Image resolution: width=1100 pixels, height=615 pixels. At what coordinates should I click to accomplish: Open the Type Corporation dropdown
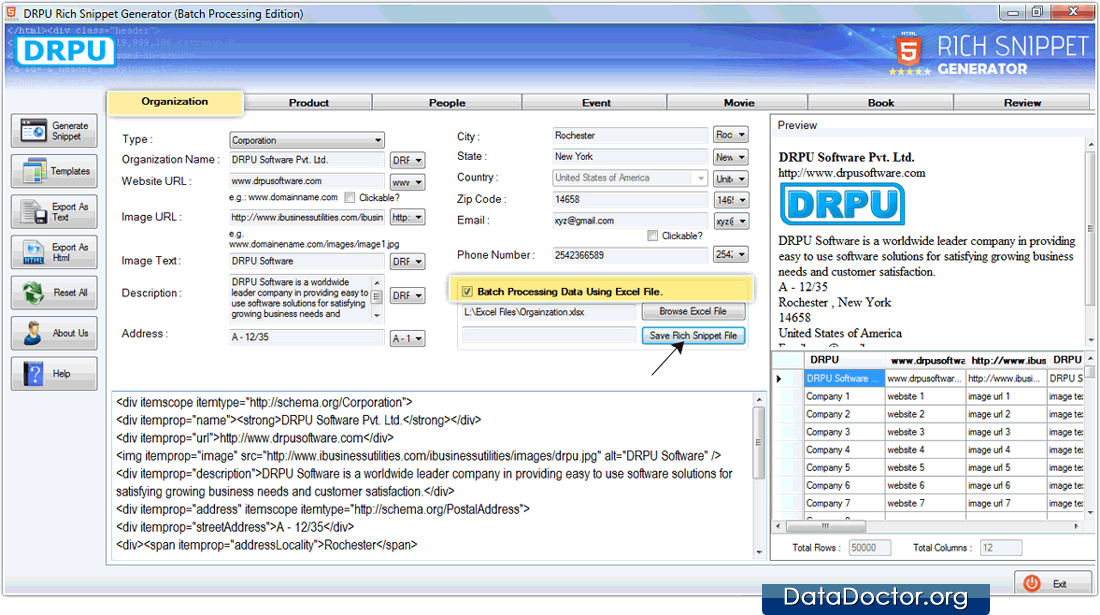[x=377, y=140]
